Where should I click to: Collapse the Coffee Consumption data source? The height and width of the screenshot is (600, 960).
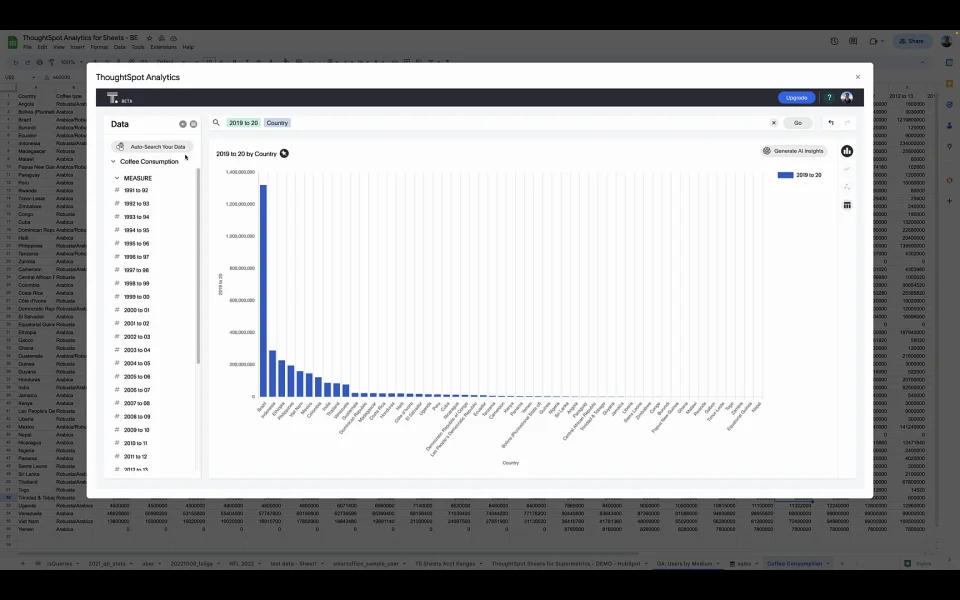113,162
